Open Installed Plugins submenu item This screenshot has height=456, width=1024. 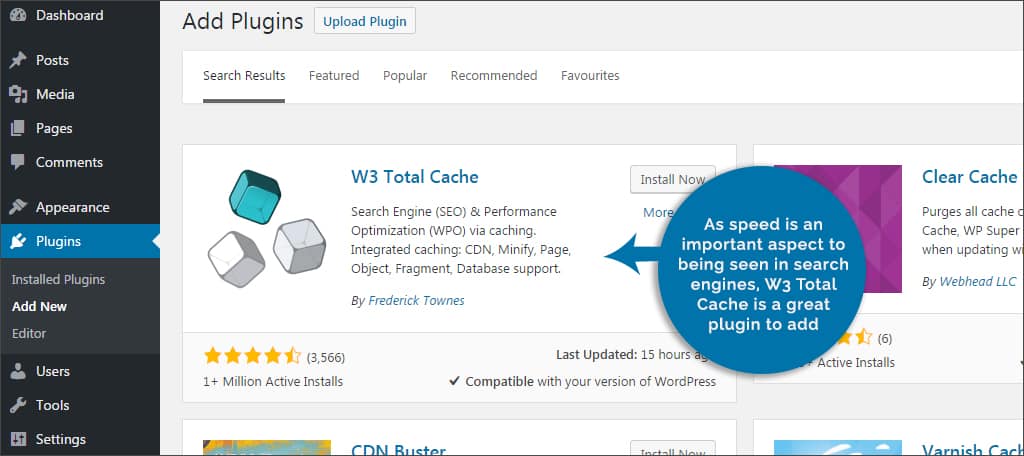58,280
